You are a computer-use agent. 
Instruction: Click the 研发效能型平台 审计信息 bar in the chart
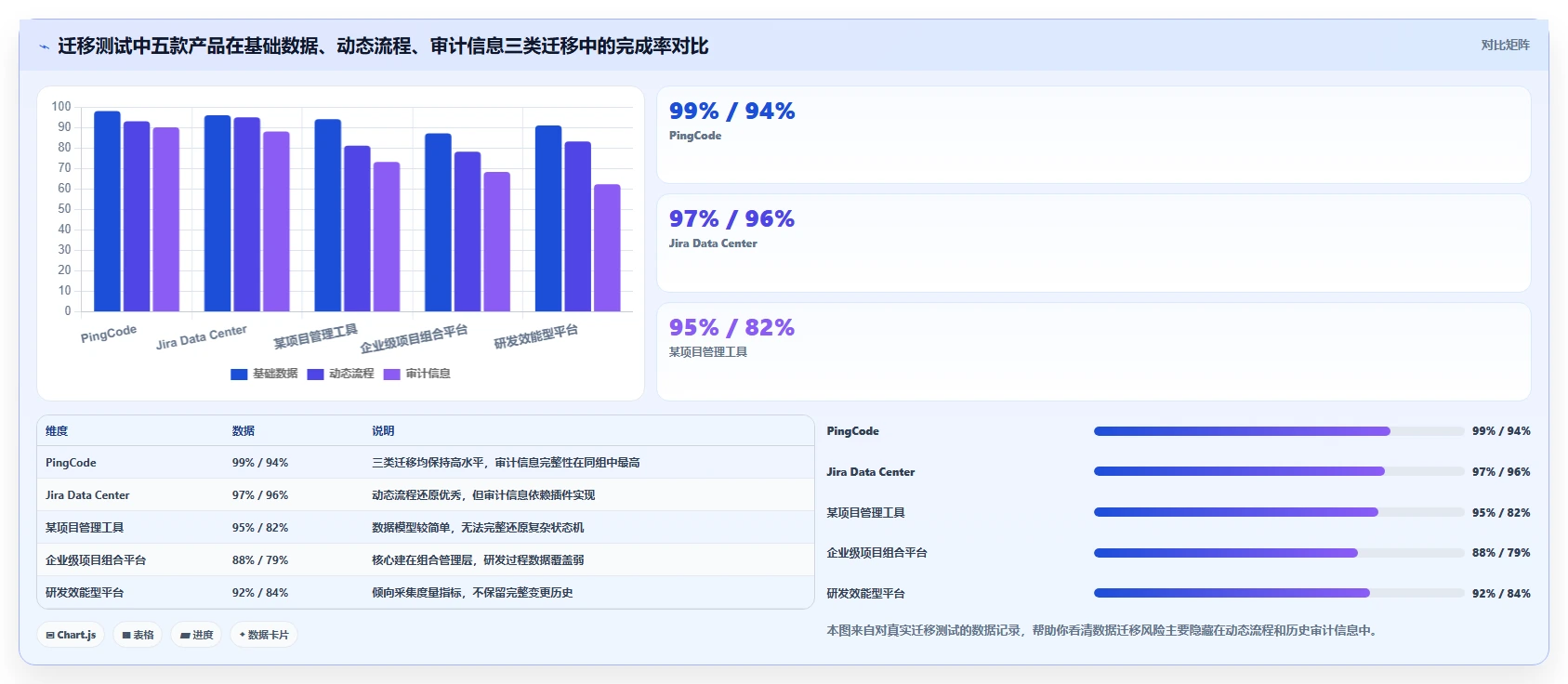click(607, 248)
